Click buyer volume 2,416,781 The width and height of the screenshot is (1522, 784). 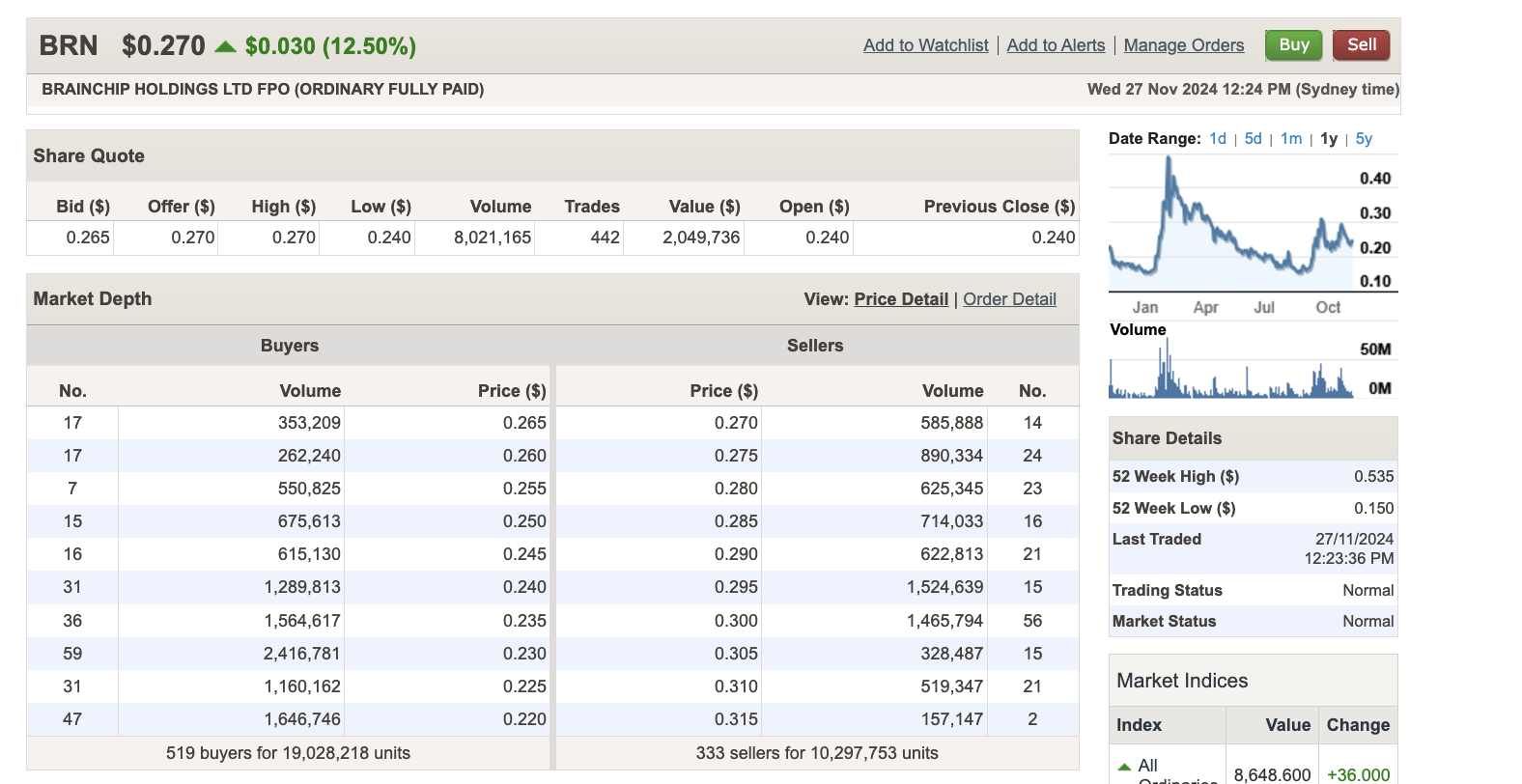302,654
